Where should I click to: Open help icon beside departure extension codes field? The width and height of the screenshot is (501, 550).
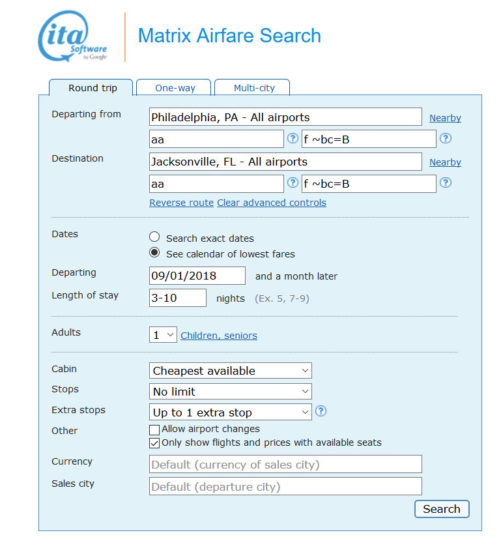click(x=445, y=139)
